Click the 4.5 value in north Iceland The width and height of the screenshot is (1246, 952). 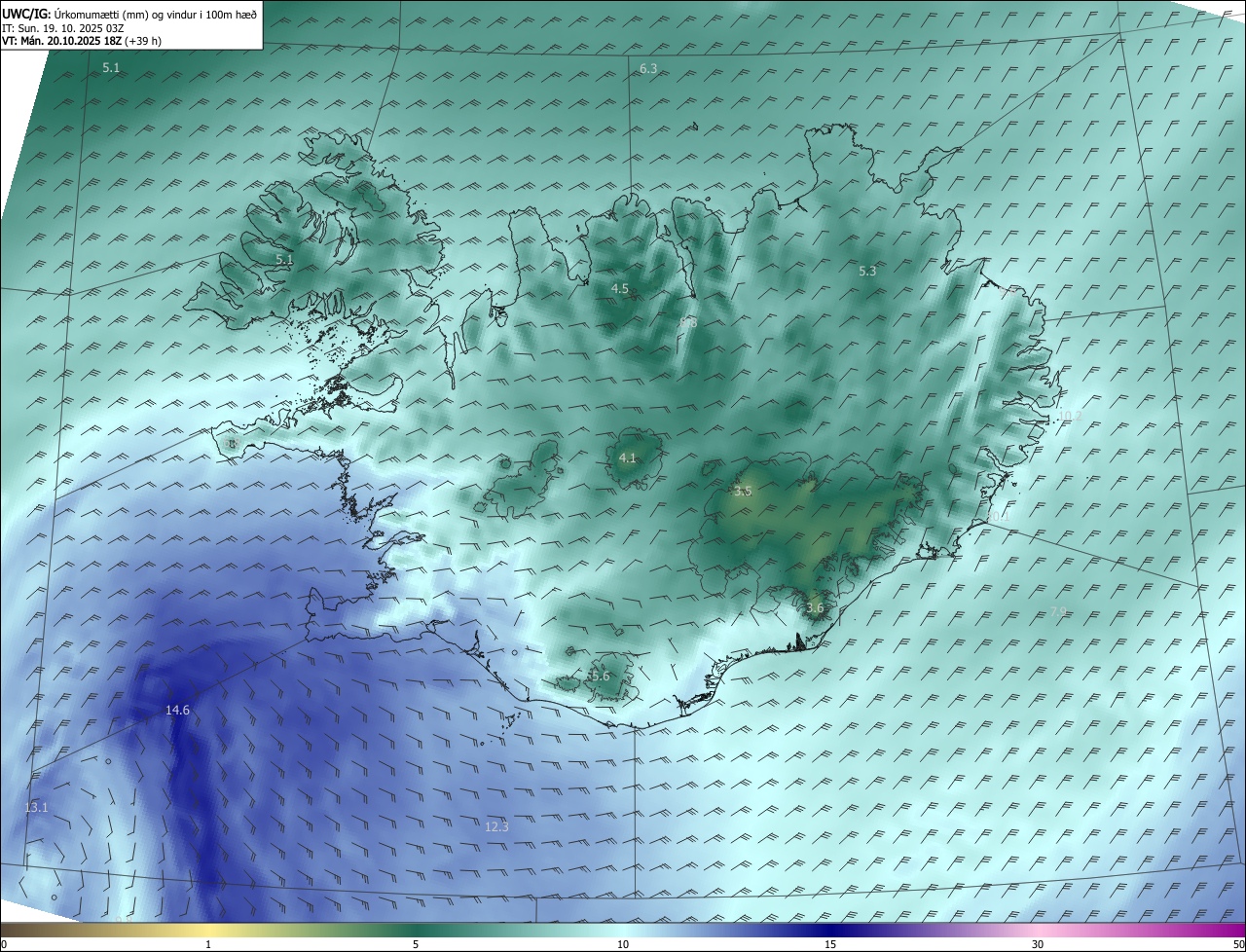620,289
